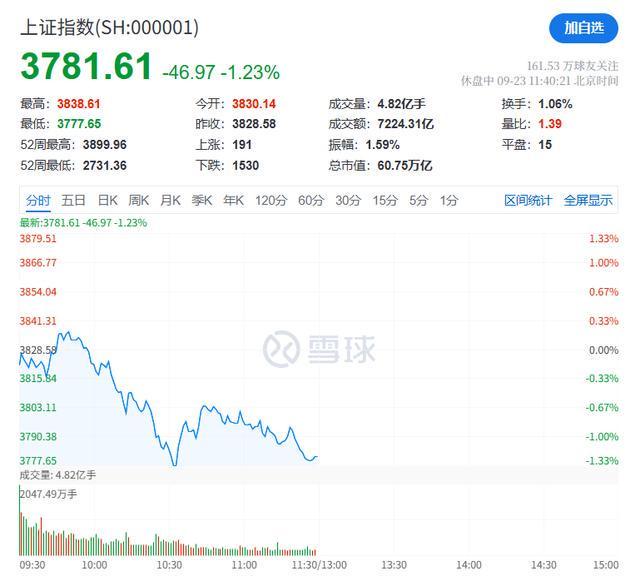This screenshot has width=640, height=586.
Task: Select the 季K tab
Action: 202,200
